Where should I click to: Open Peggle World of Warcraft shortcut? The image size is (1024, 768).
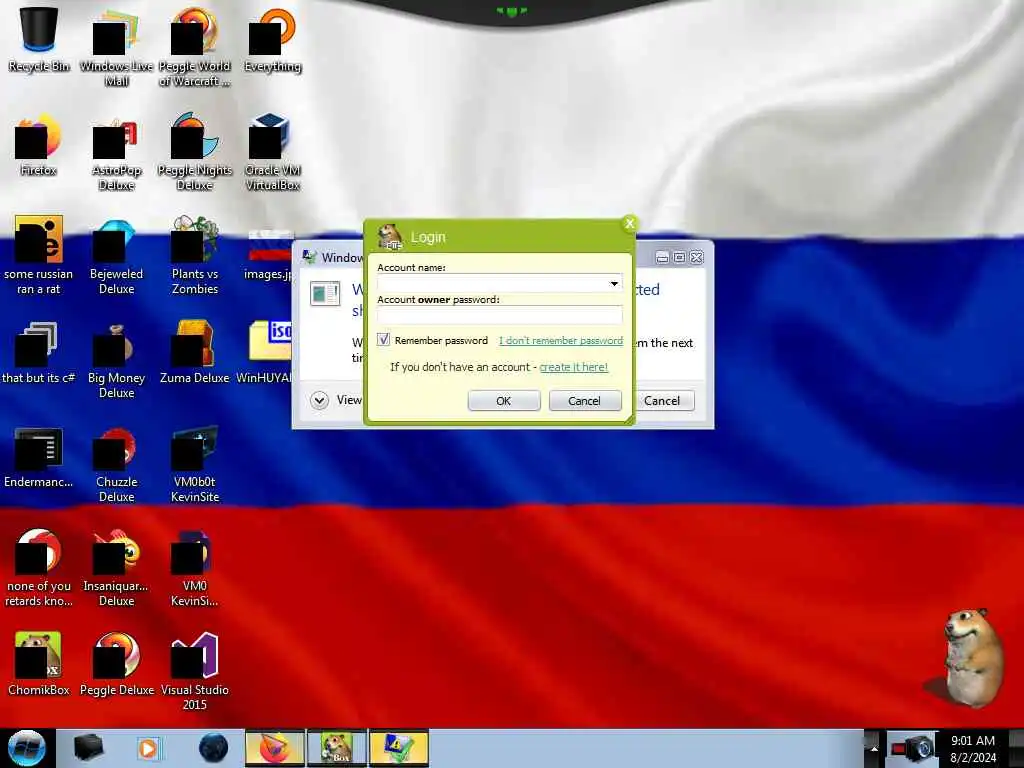[195, 47]
